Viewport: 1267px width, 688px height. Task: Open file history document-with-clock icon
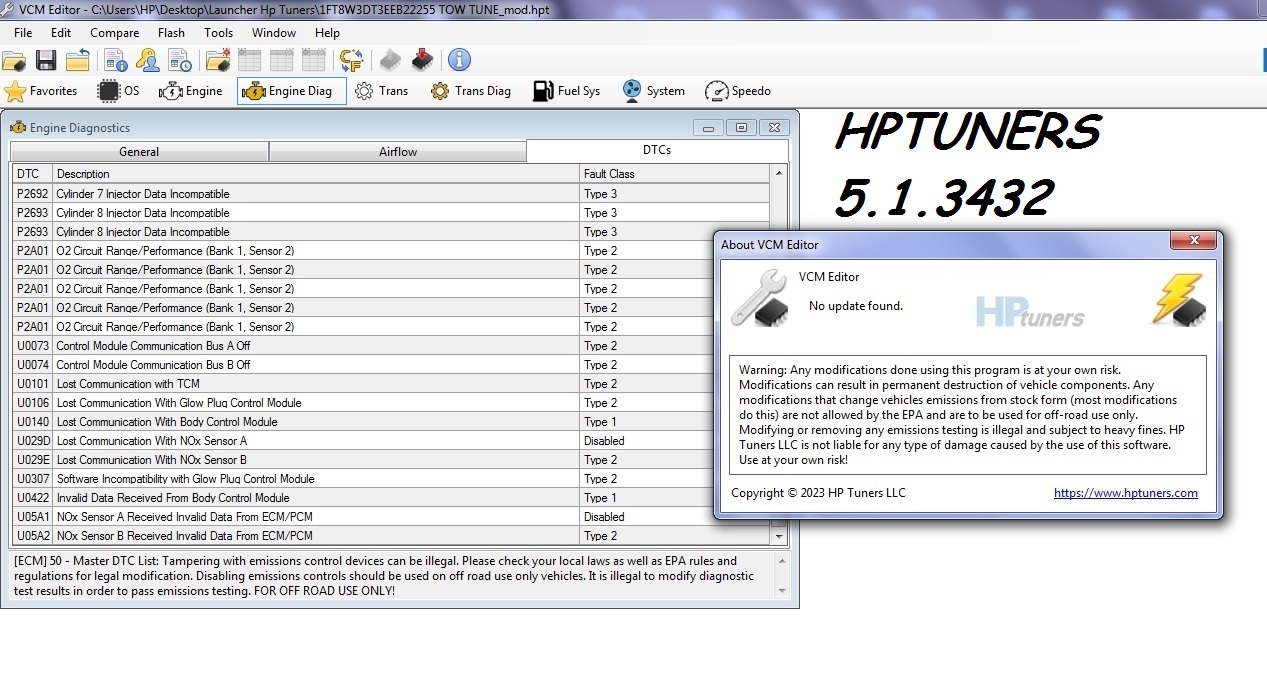(x=180, y=60)
